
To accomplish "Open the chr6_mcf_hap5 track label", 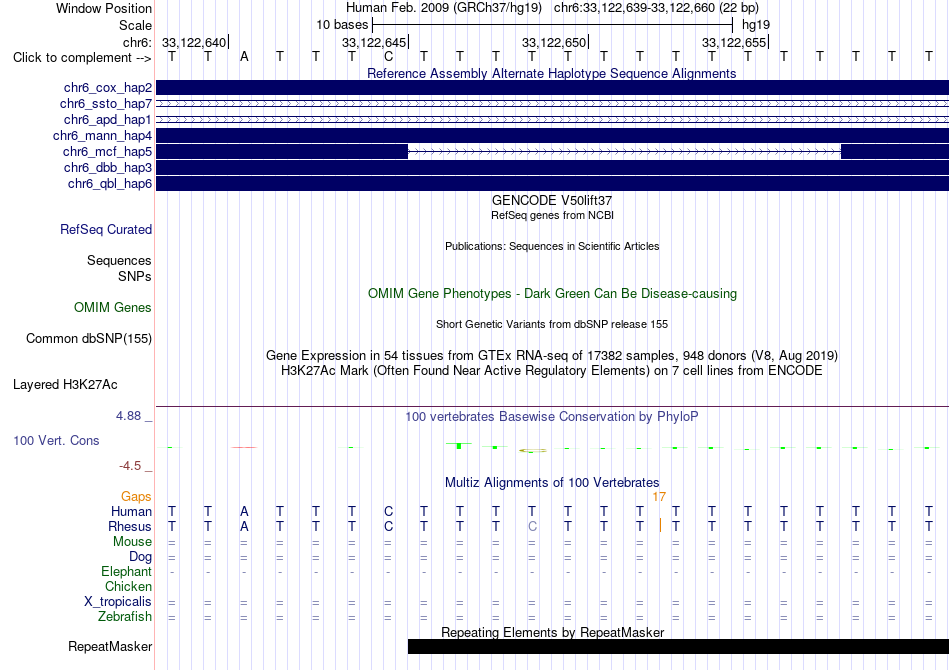I will (107, 151).
